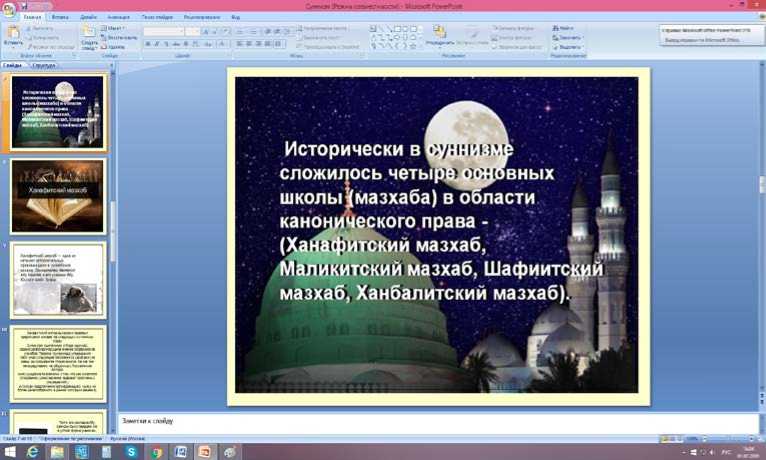Click Delete (Удалить) slide button
The height and width of the screenshot is (460, 766).
coord(113,47)
